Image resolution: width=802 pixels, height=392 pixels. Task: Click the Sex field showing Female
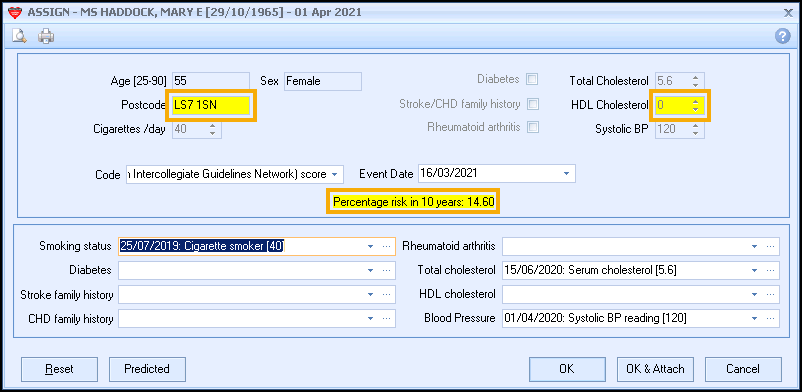pyautogui.click(x=322, y=81)
